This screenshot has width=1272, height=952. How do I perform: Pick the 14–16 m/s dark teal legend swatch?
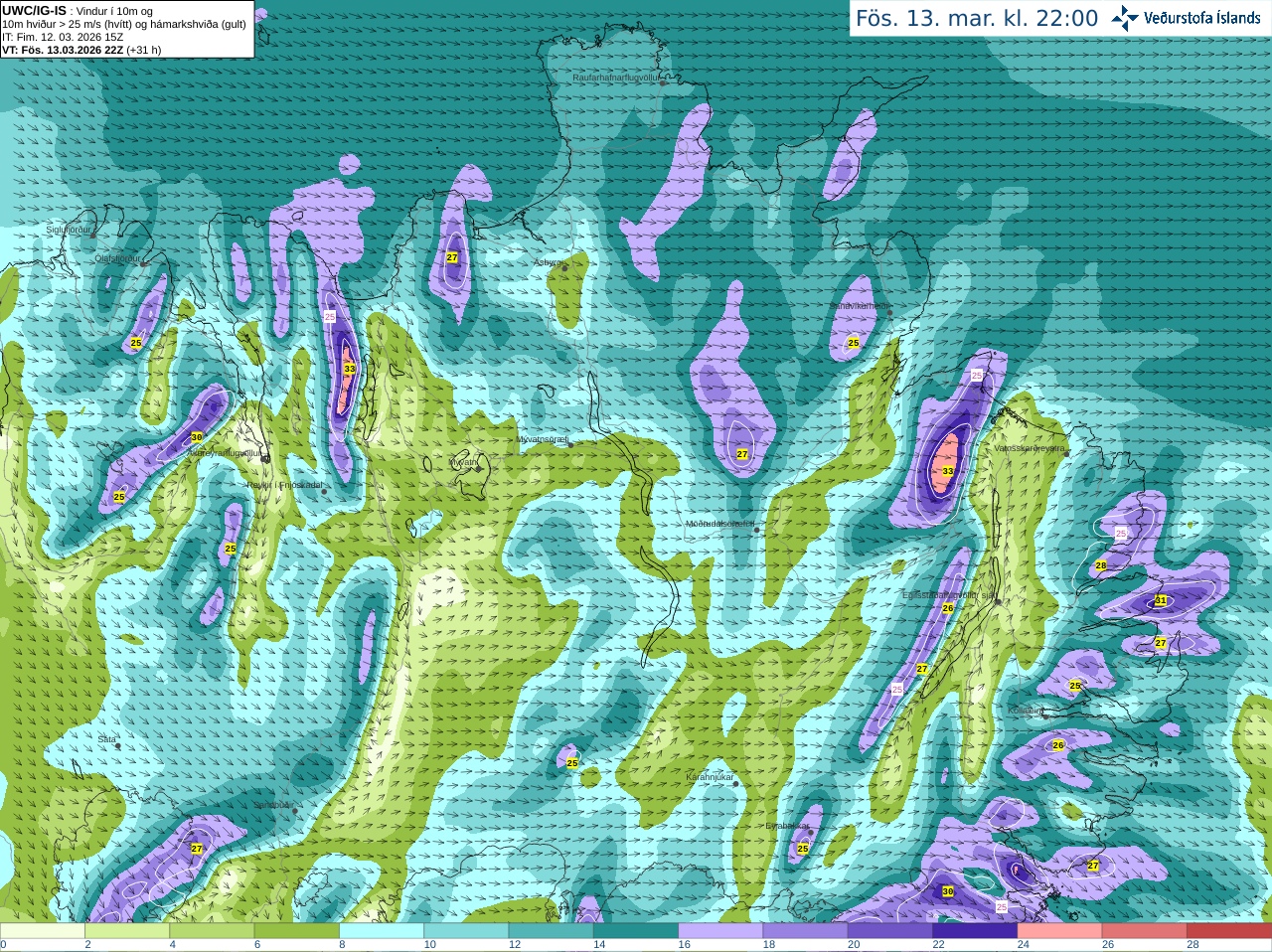pyautogui.click(x=636, y=931)
